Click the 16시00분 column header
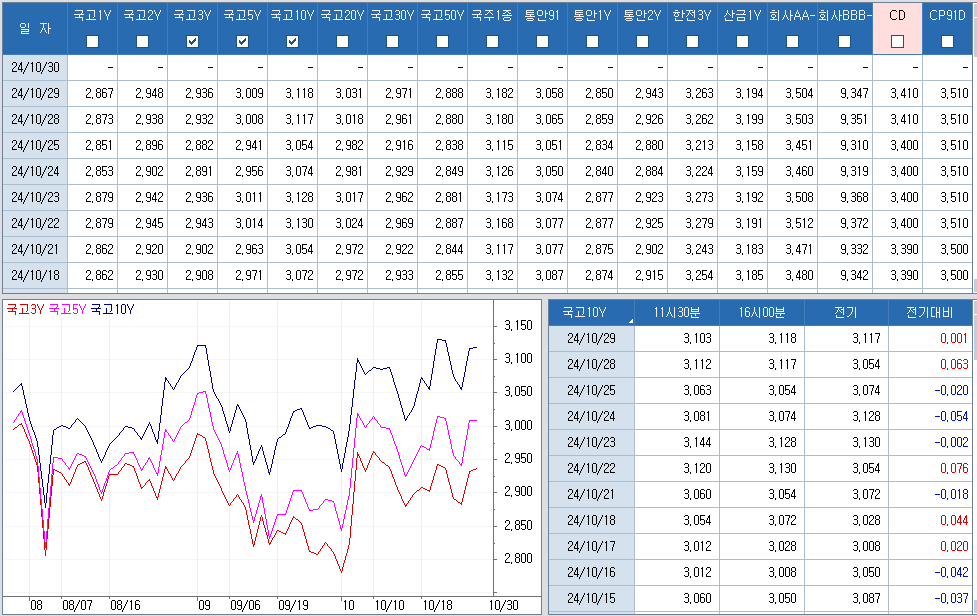This screenshot has width=977, height=616. tap(762, 312)
